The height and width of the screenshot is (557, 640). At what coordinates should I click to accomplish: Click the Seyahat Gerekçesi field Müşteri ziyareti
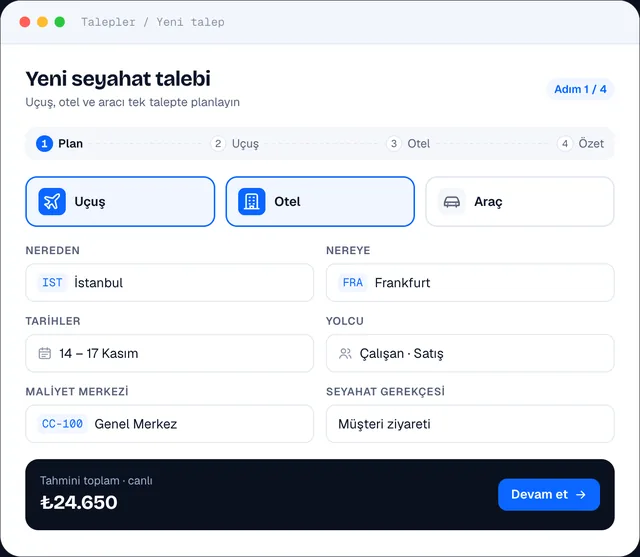point(470,424)
